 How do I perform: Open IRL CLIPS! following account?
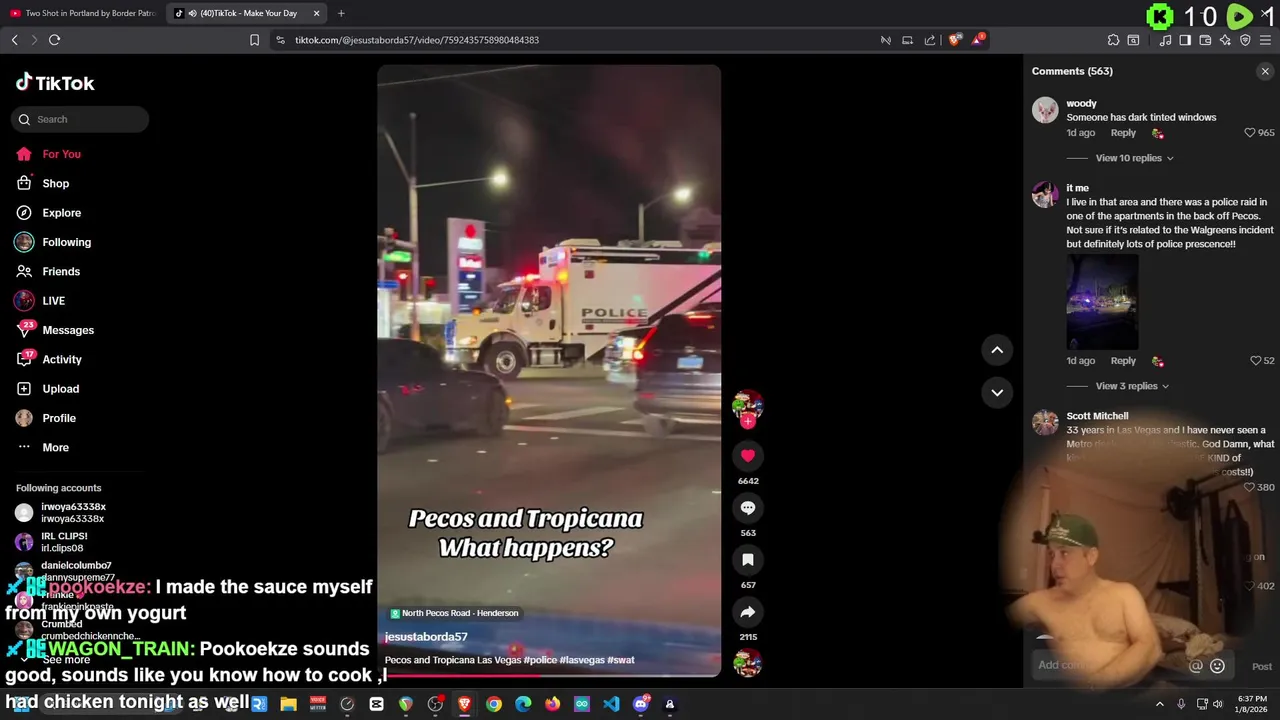pos(64,542)
